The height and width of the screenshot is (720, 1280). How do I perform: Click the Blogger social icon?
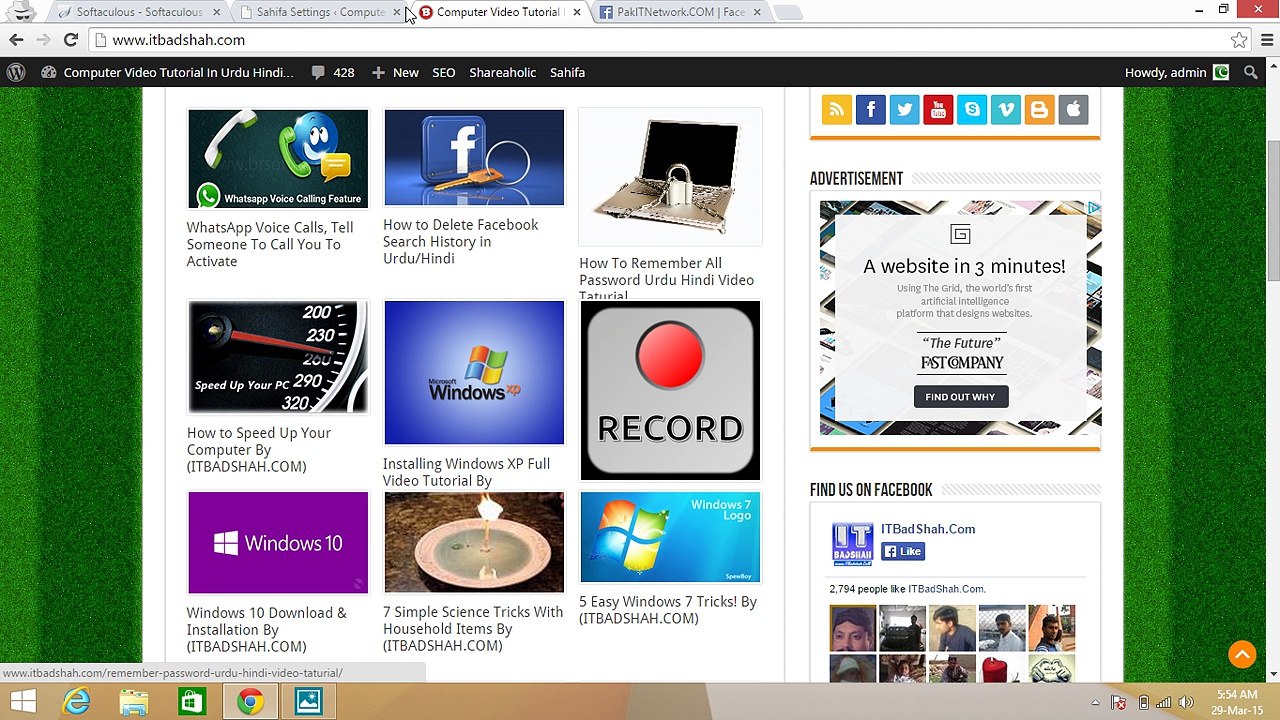(1039, 110)
